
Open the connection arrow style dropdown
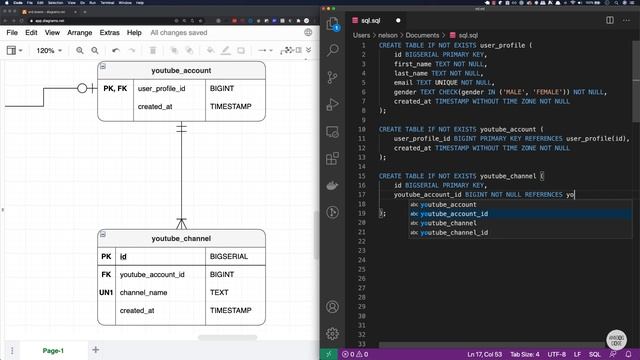click(x=265, y=50)
